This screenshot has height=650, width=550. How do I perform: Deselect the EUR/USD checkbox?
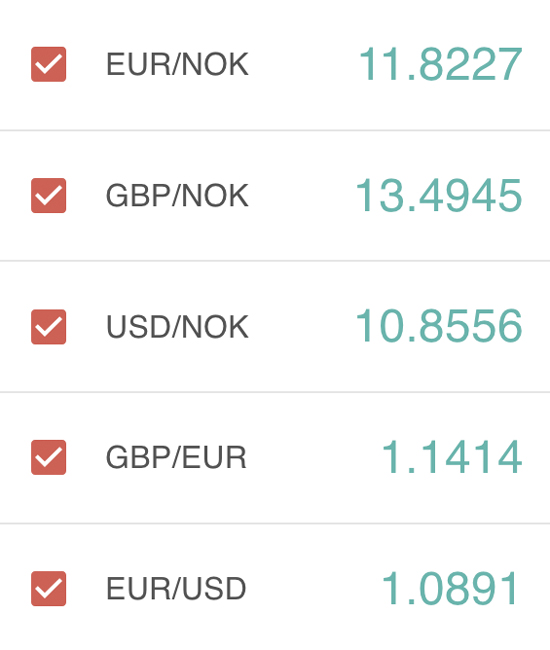(48, 589)
